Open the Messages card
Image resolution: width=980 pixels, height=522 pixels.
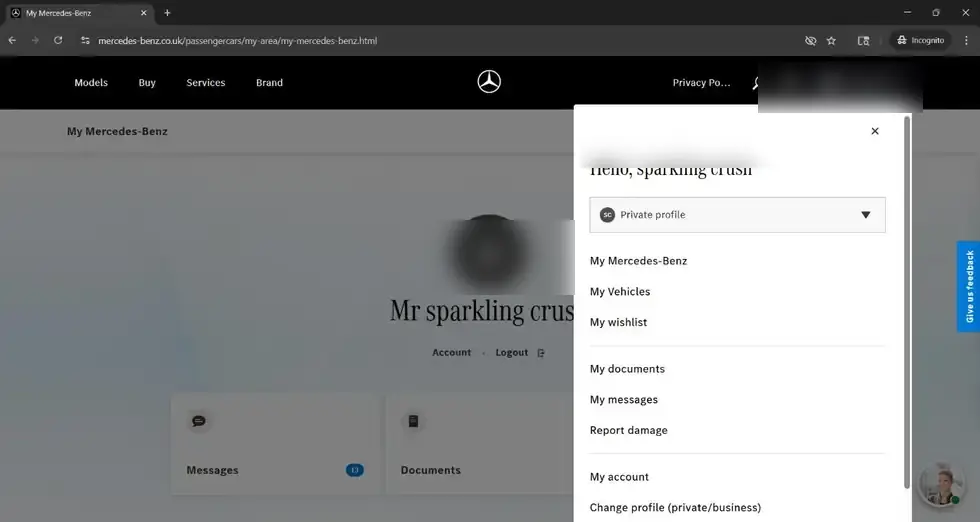coord(275,444)
